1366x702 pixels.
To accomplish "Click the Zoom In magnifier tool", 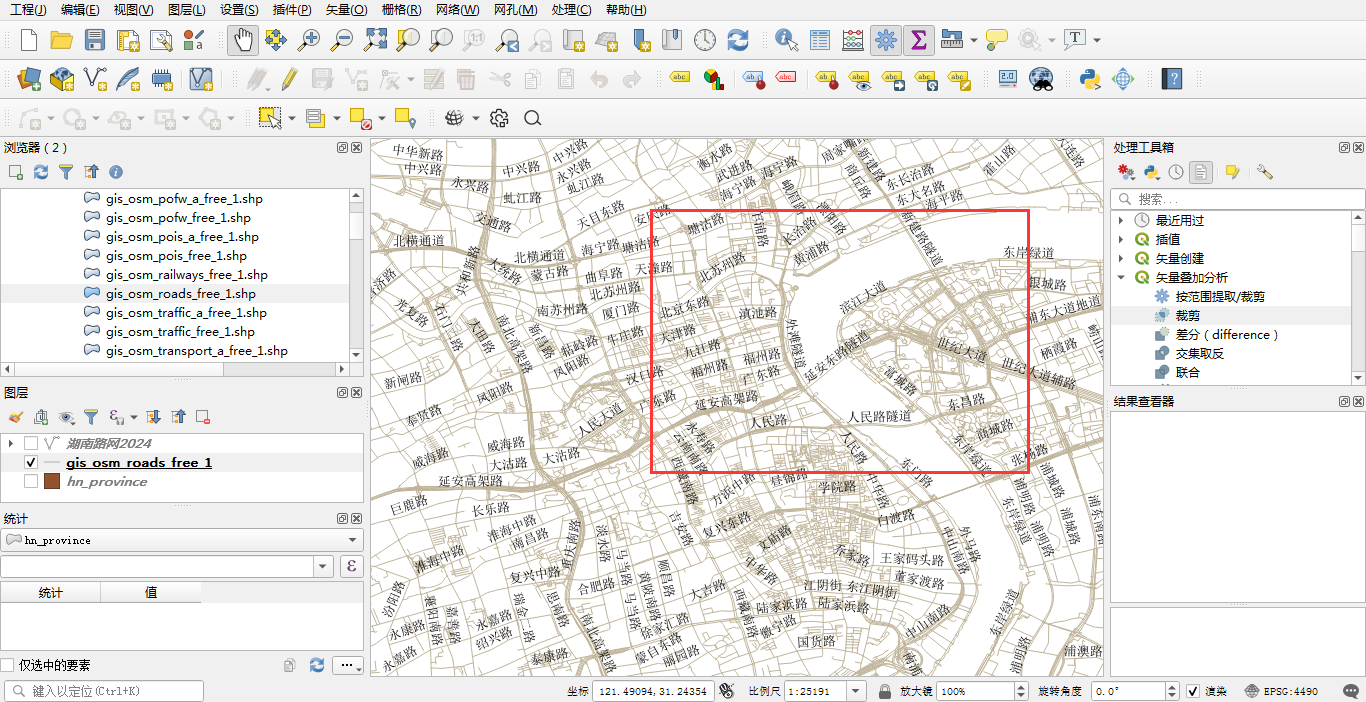I will click(x=309, y=40).
